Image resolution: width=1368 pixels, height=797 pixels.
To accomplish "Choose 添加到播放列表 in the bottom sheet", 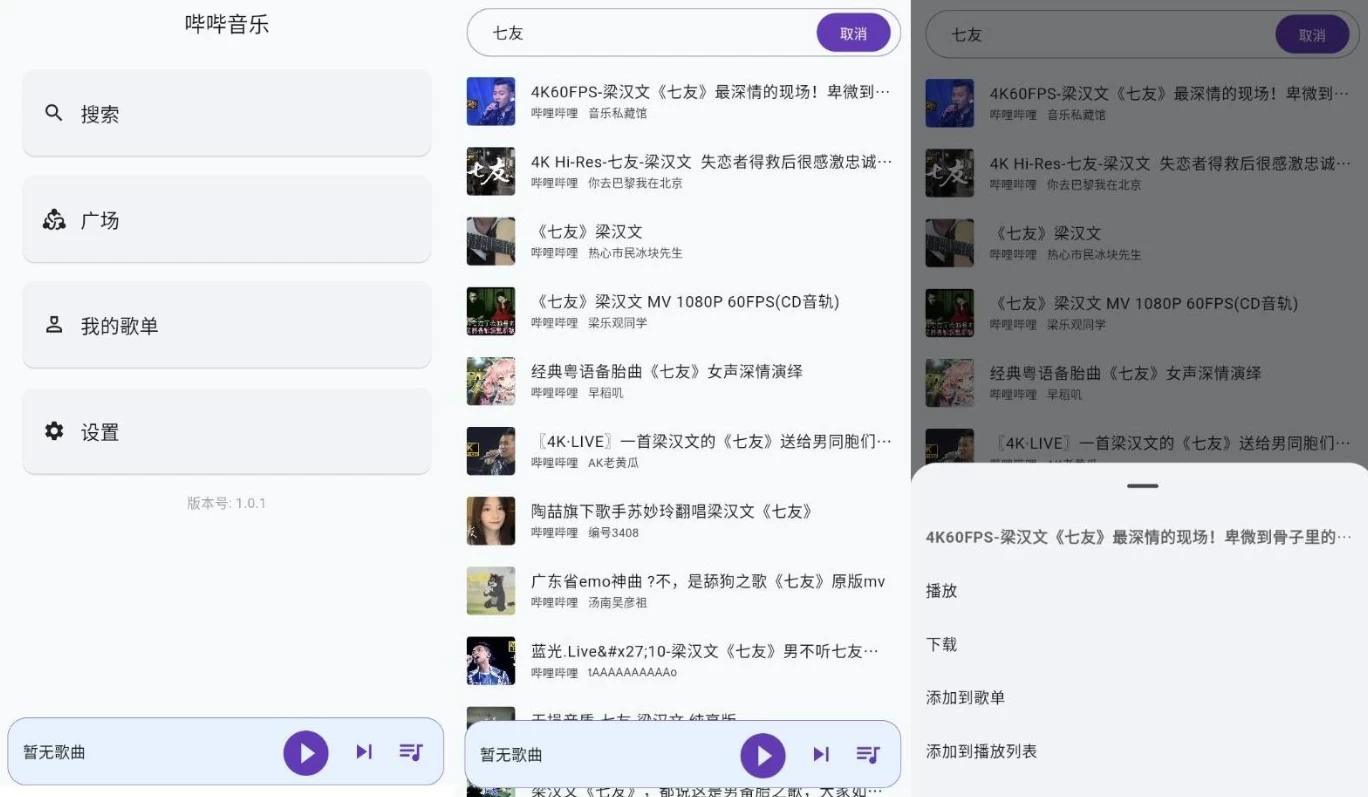I will (x=981, y=752).
